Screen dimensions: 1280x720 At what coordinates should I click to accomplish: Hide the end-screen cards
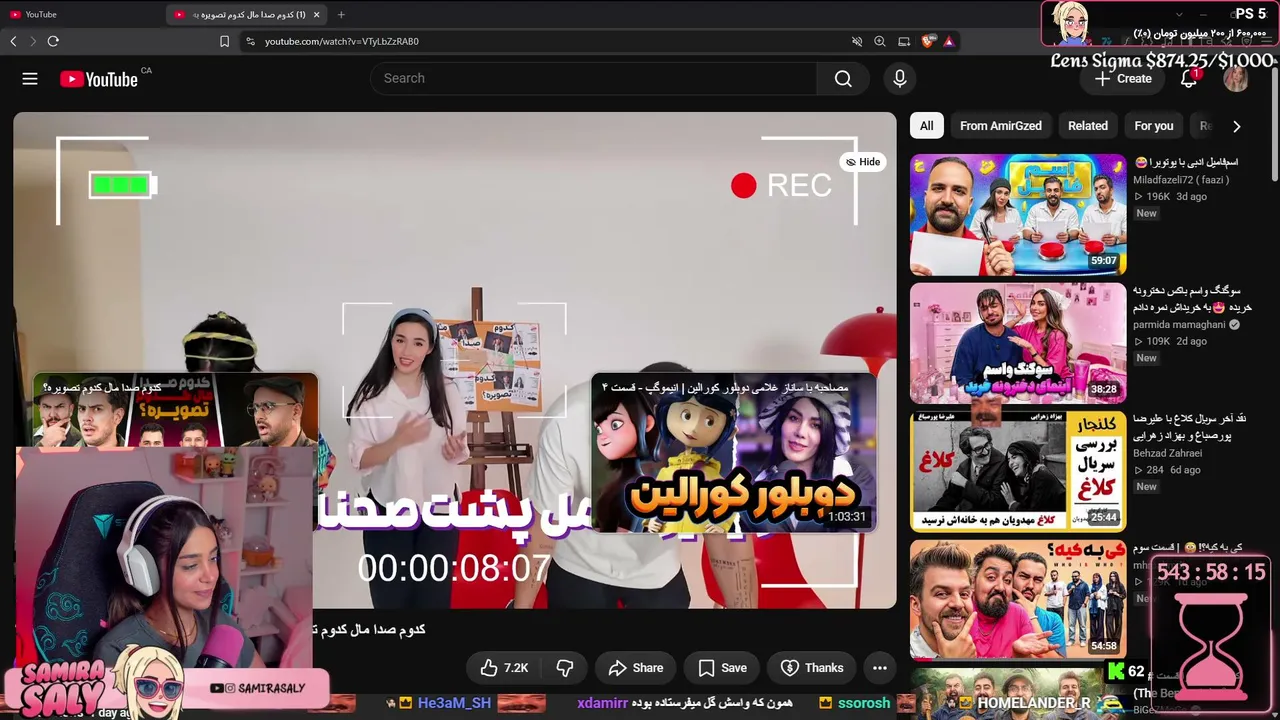863,162
